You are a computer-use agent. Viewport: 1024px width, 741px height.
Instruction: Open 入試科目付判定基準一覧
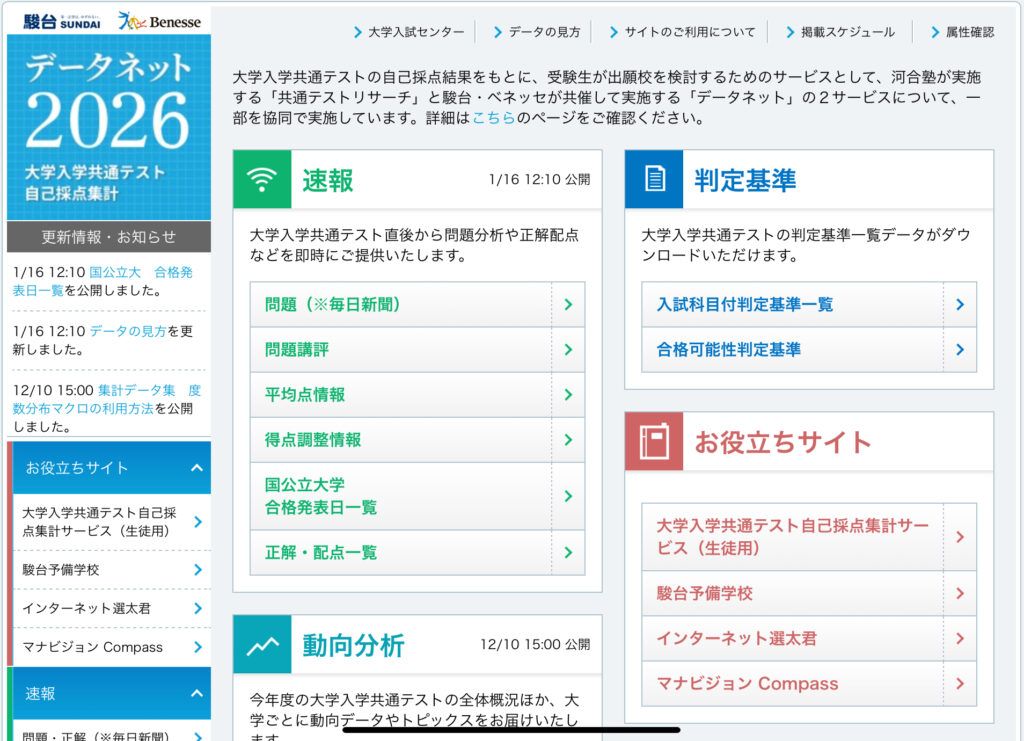pyautogui.click(x=744, y=304)
